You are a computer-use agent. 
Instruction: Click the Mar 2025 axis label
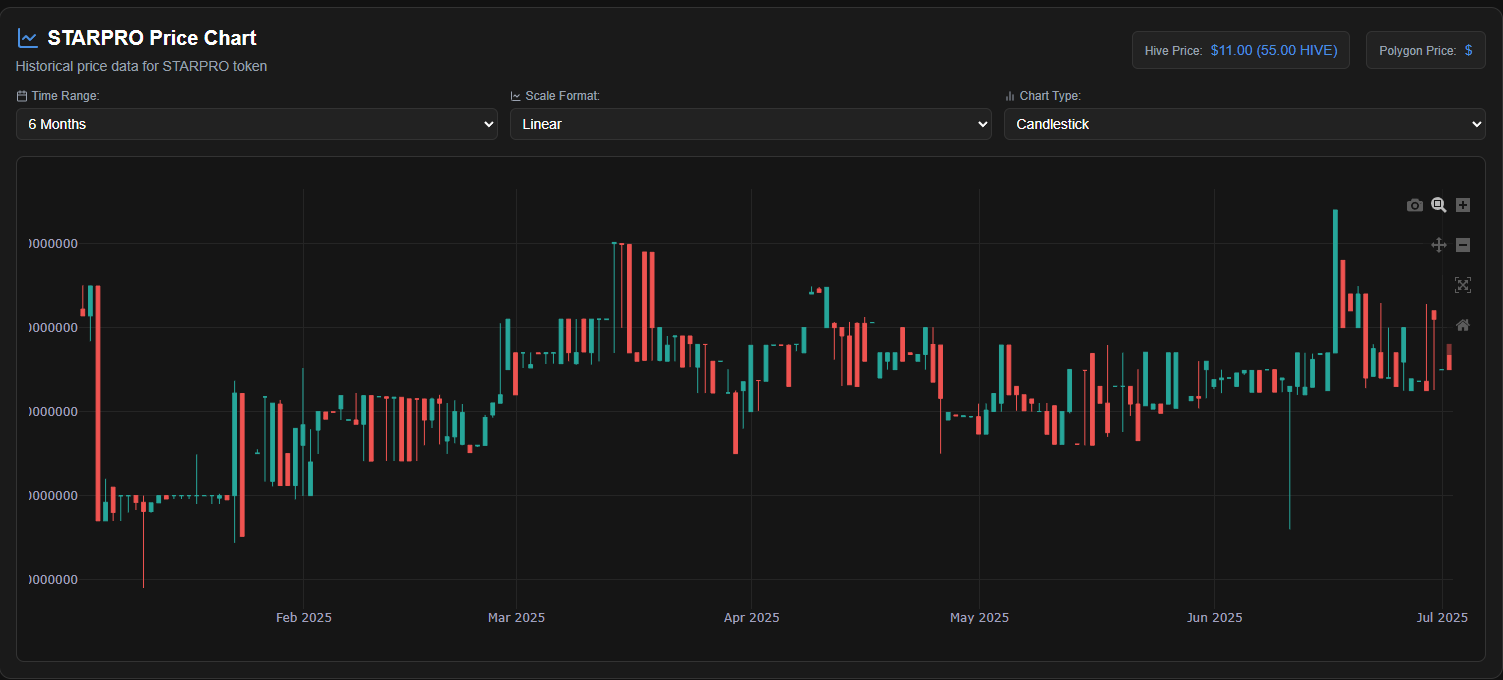coord(516,617)
